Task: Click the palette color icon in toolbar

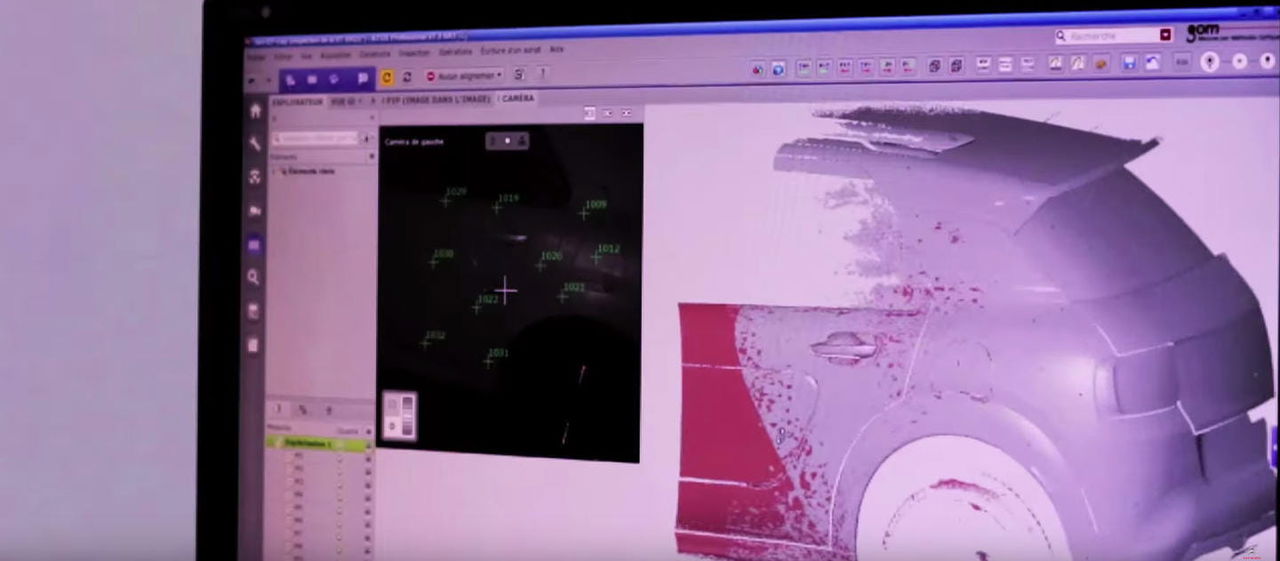Action: [x=1101, y=63]
